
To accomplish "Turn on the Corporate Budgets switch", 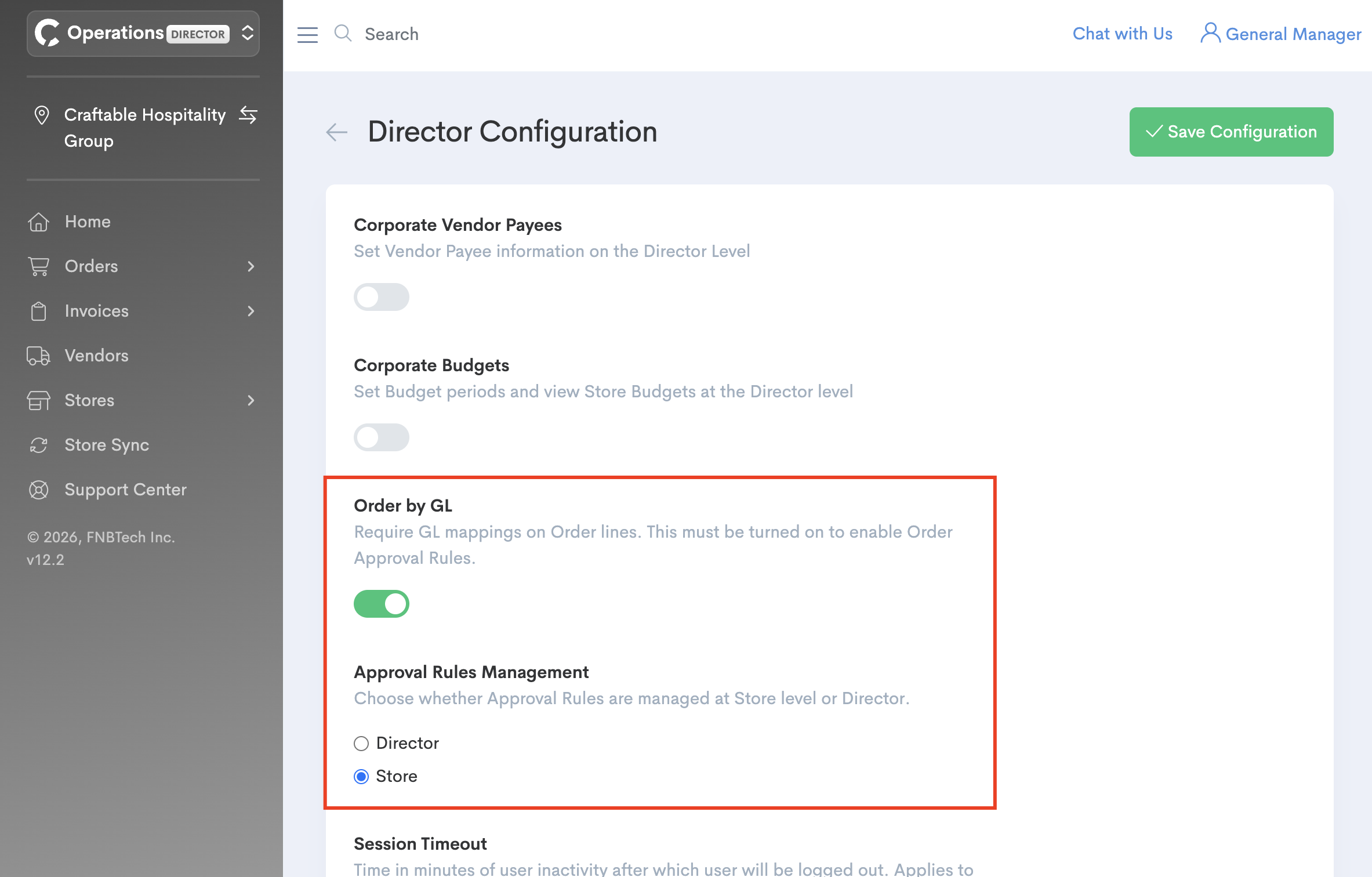I will 381,437.
